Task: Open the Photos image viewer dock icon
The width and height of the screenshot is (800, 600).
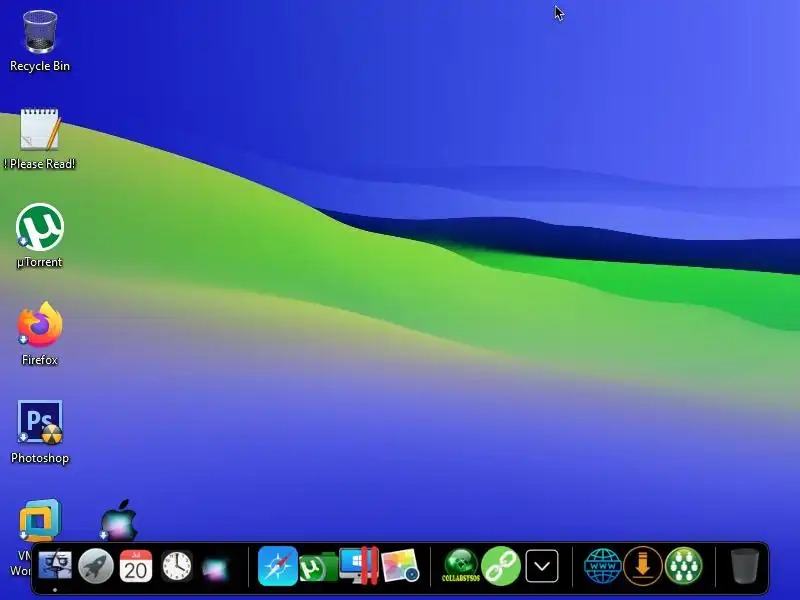Action: click(x=399, y=565)
